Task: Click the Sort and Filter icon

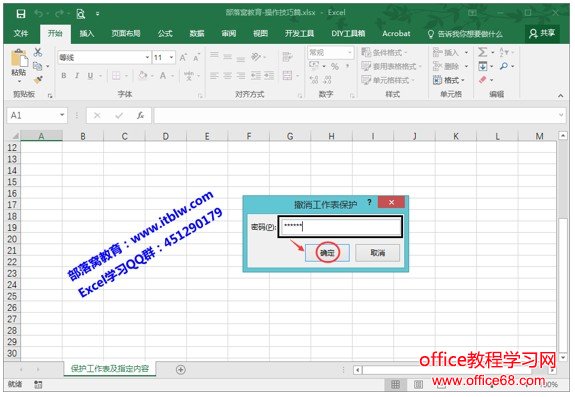Action: 504,52
